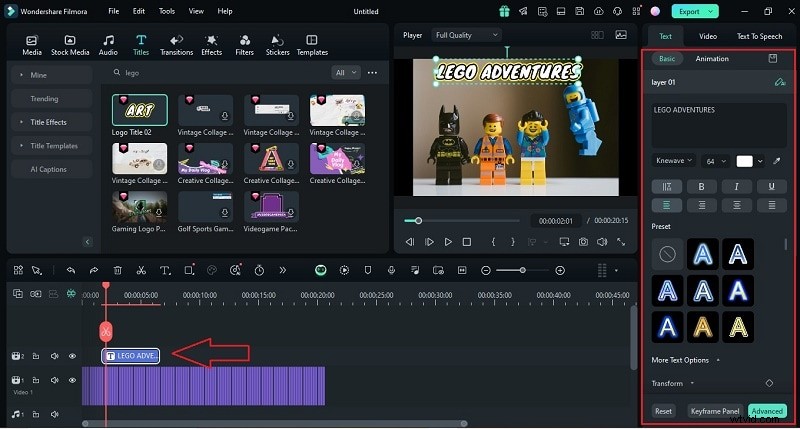Pick text color with the eyedropper
This screenshot has width=800, height=429.
pyautogui.click(x=777, y=161)
